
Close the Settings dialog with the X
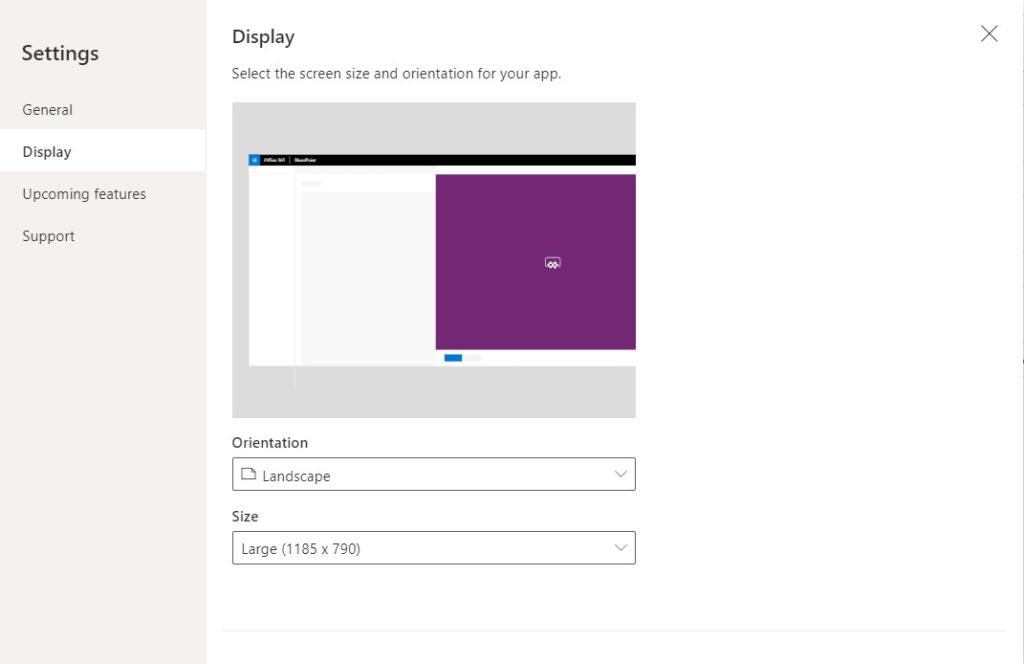tap(989, 34)
